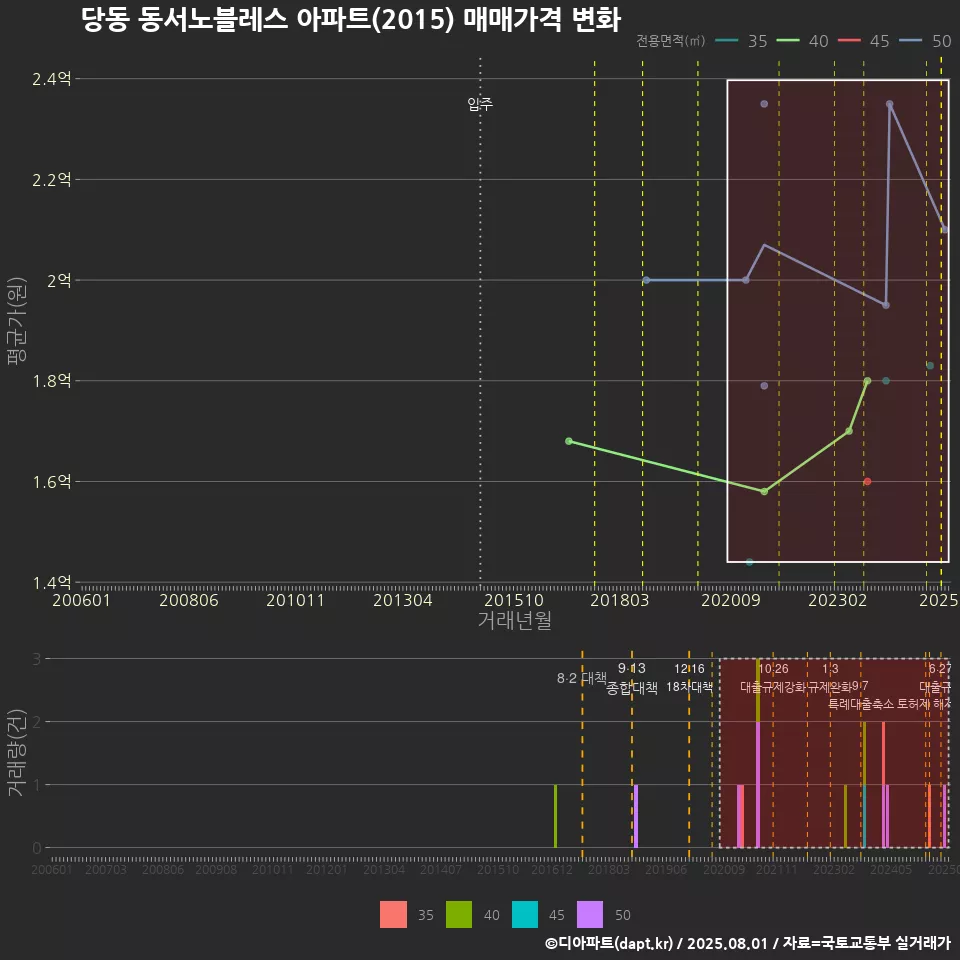Select the green 40㎡ point near 1.7억
Viewport: 960px width, 960px height.
click(849, 431)
